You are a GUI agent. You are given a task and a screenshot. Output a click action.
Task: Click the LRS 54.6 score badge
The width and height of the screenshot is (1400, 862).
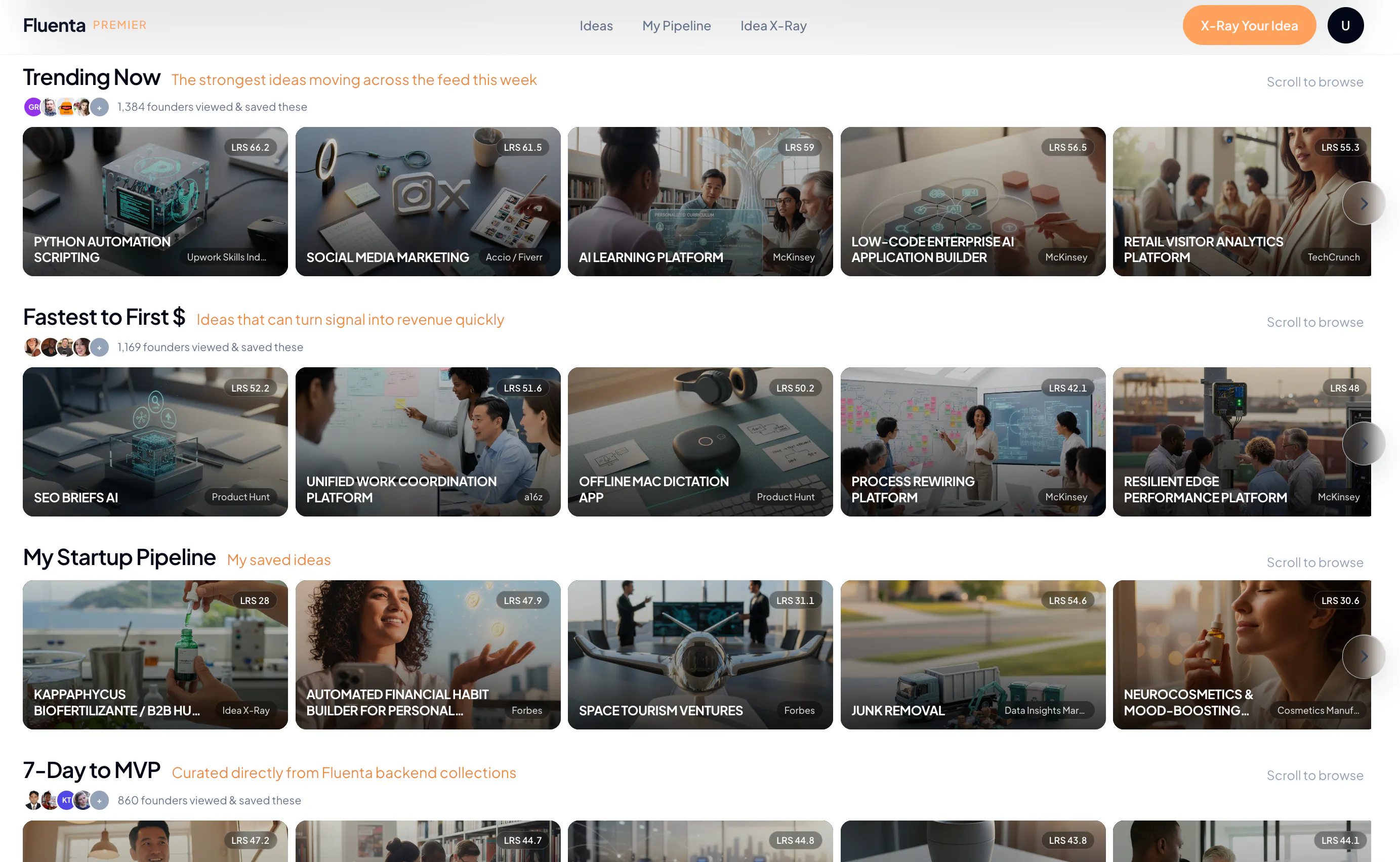[1067, 600]
